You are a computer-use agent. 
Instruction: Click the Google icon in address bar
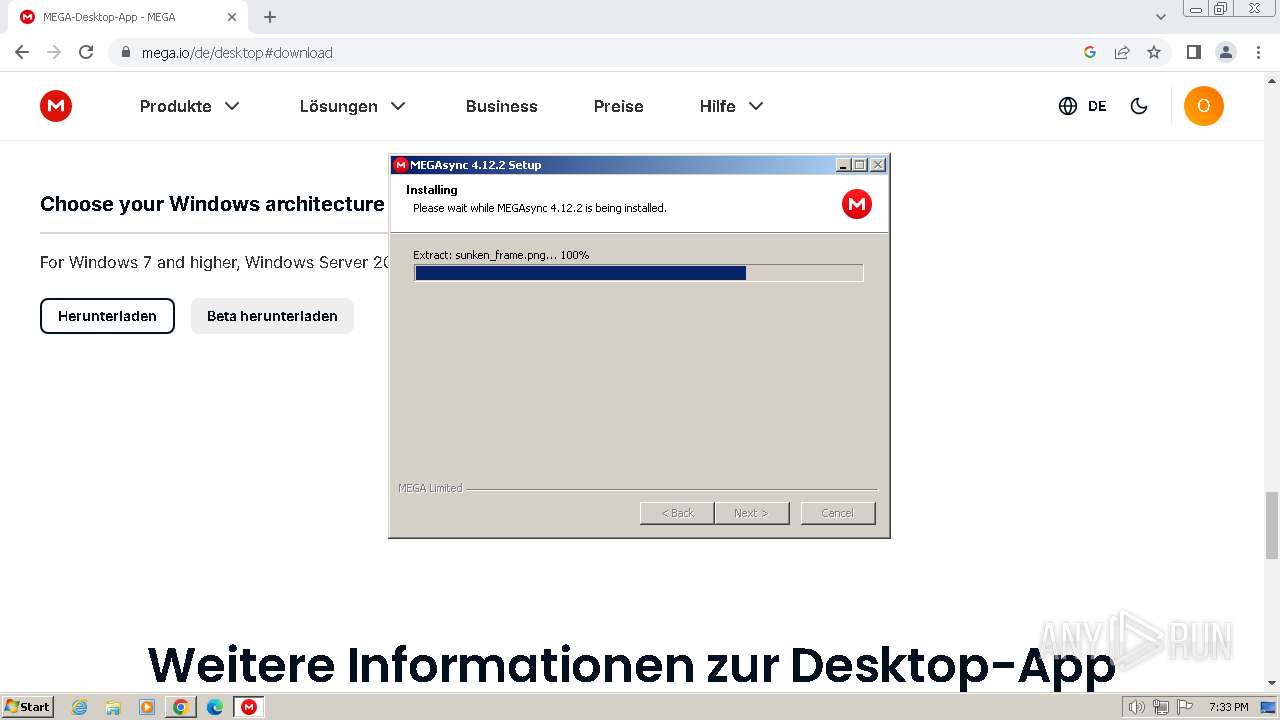point(1090,52)
